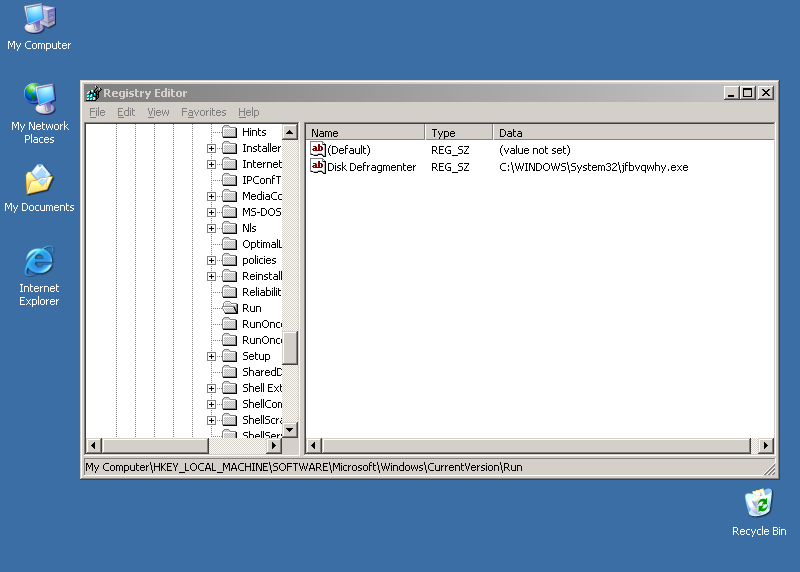Select the Internet Explorer desktop icon
Screen dimensions: 800x572
[39, 276]
